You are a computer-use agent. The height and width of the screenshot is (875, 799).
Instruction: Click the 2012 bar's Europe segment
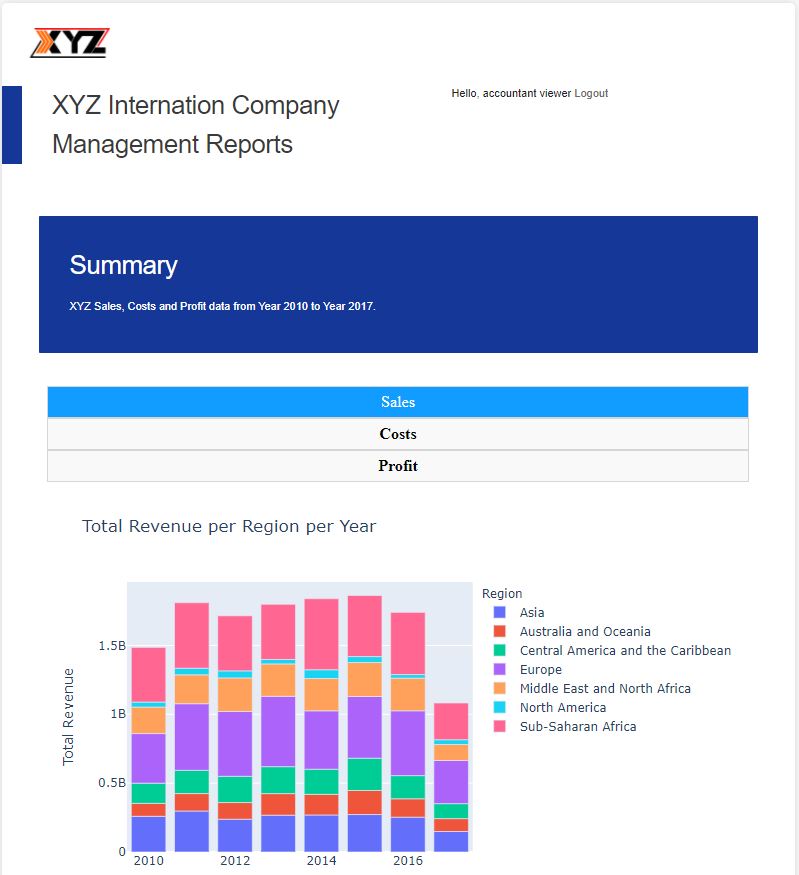[x=235, y=743]
